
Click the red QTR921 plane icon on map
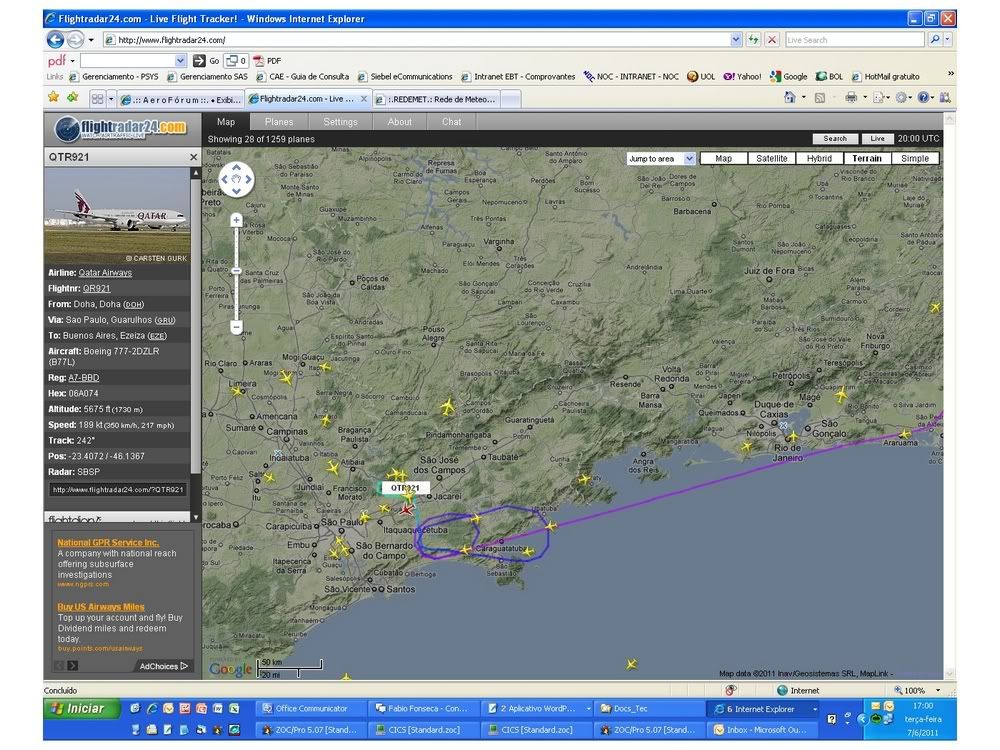point(407,509)
